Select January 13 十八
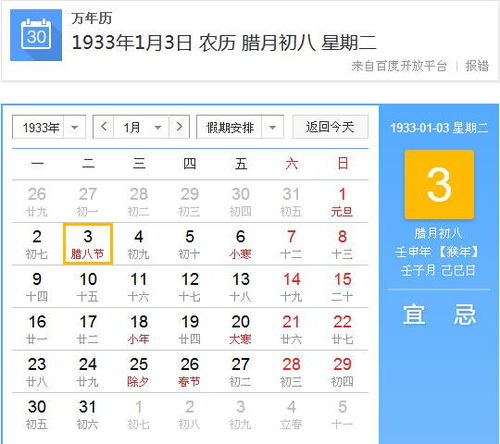The width and height of the screenshot is (500, 444). coord(240,287)
